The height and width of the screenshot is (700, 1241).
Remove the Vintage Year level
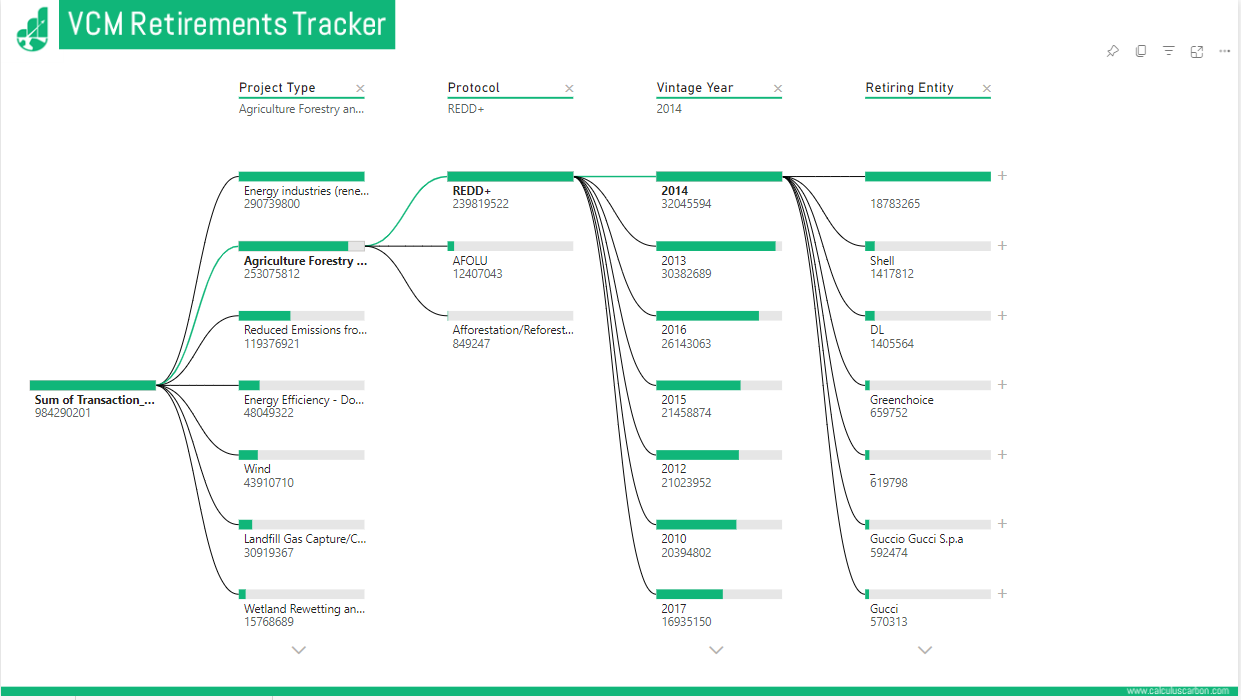[777, 89]
